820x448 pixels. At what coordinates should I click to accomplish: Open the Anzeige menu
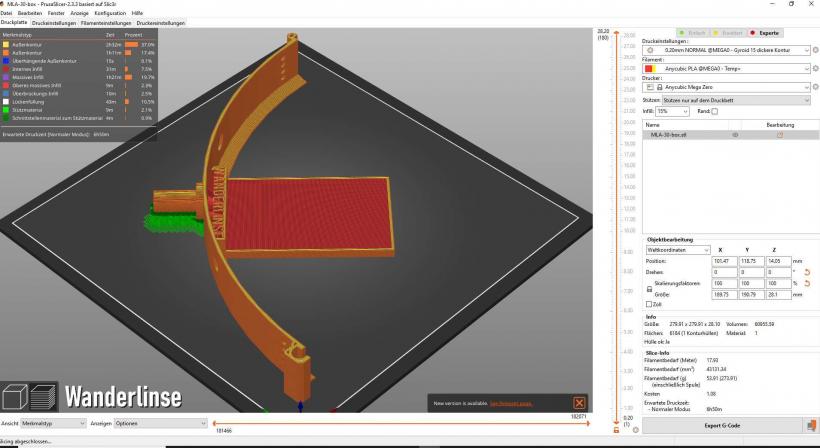pyautogui.click(x=79, y=13)
